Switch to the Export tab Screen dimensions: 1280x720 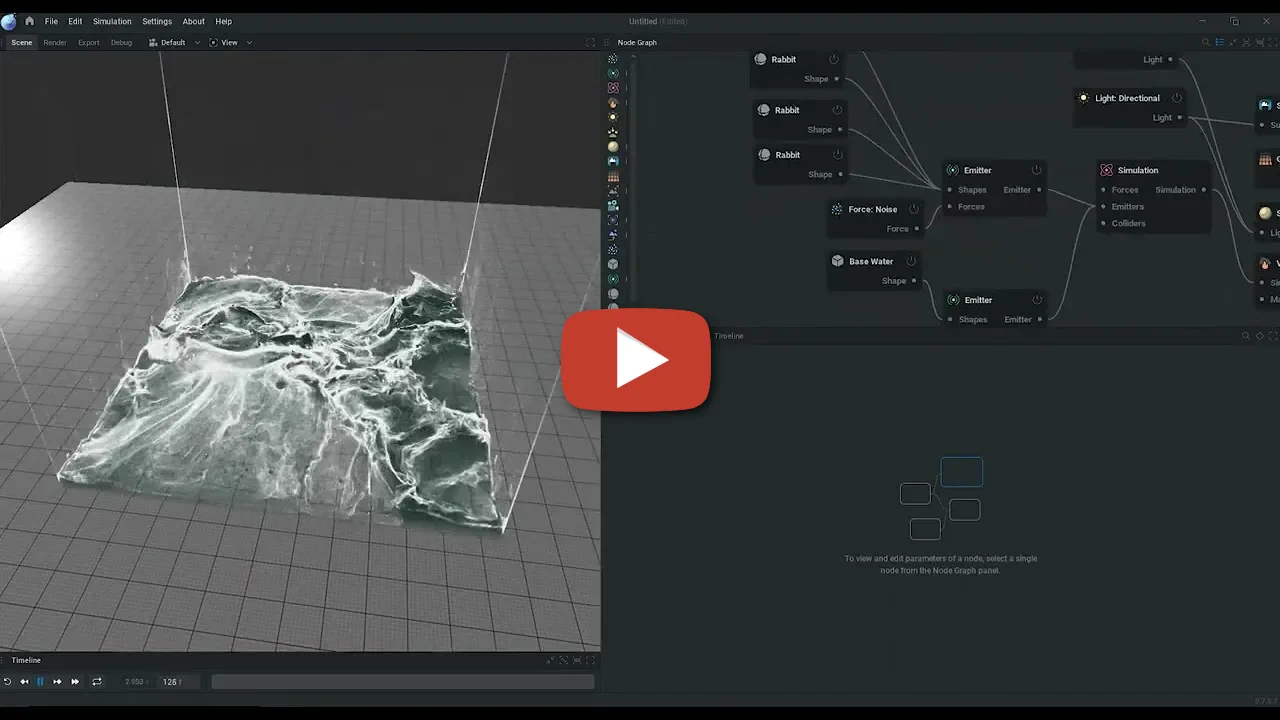[x=89, y=43]
